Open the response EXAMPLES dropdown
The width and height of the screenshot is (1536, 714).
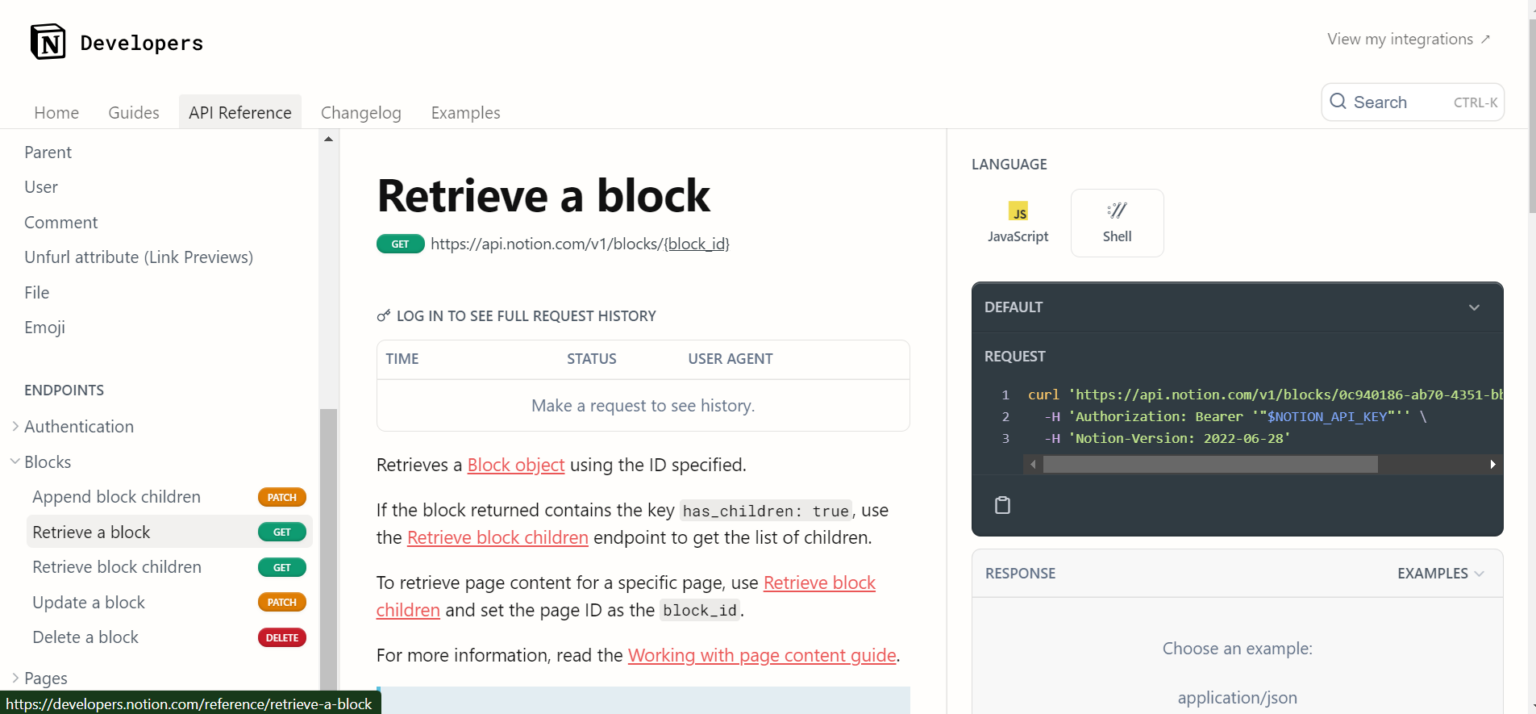pos(1441,573)
